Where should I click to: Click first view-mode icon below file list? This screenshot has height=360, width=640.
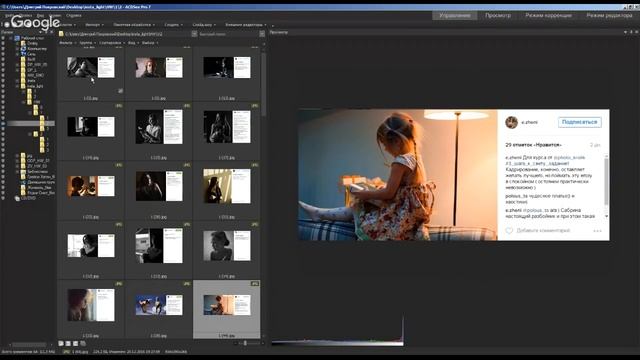61,344
